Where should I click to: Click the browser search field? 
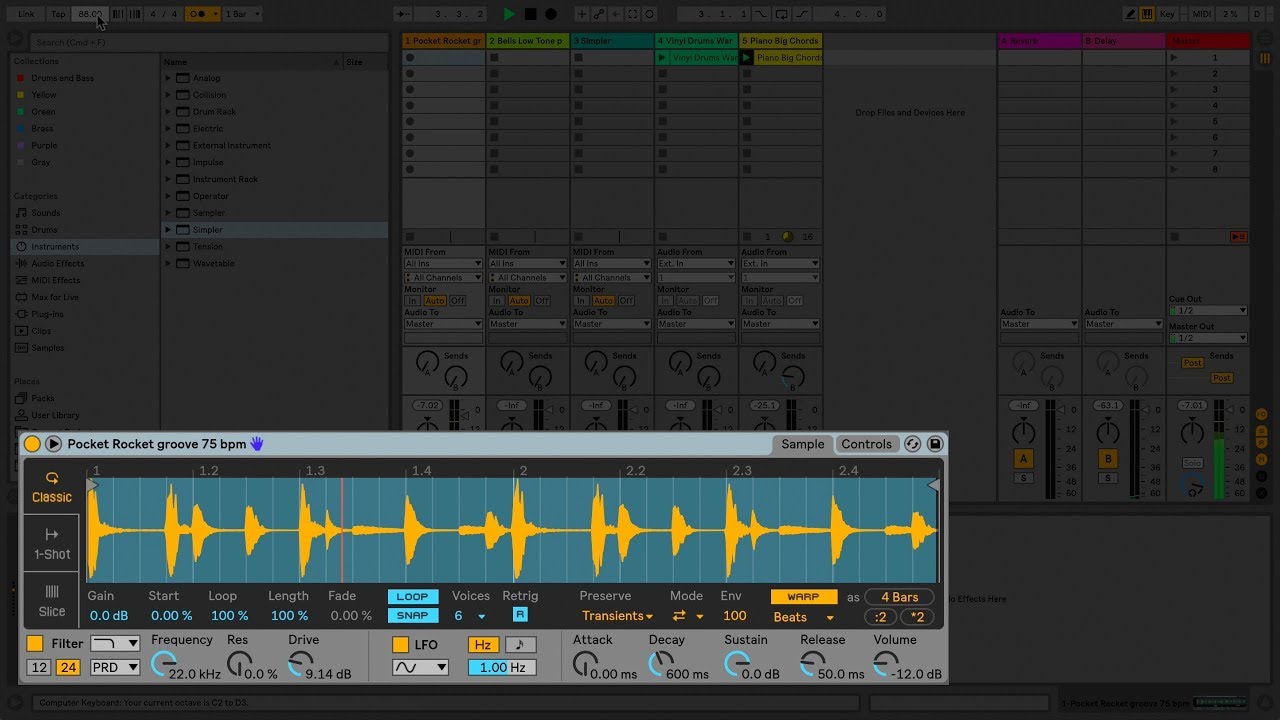click(x=210, y=42)
